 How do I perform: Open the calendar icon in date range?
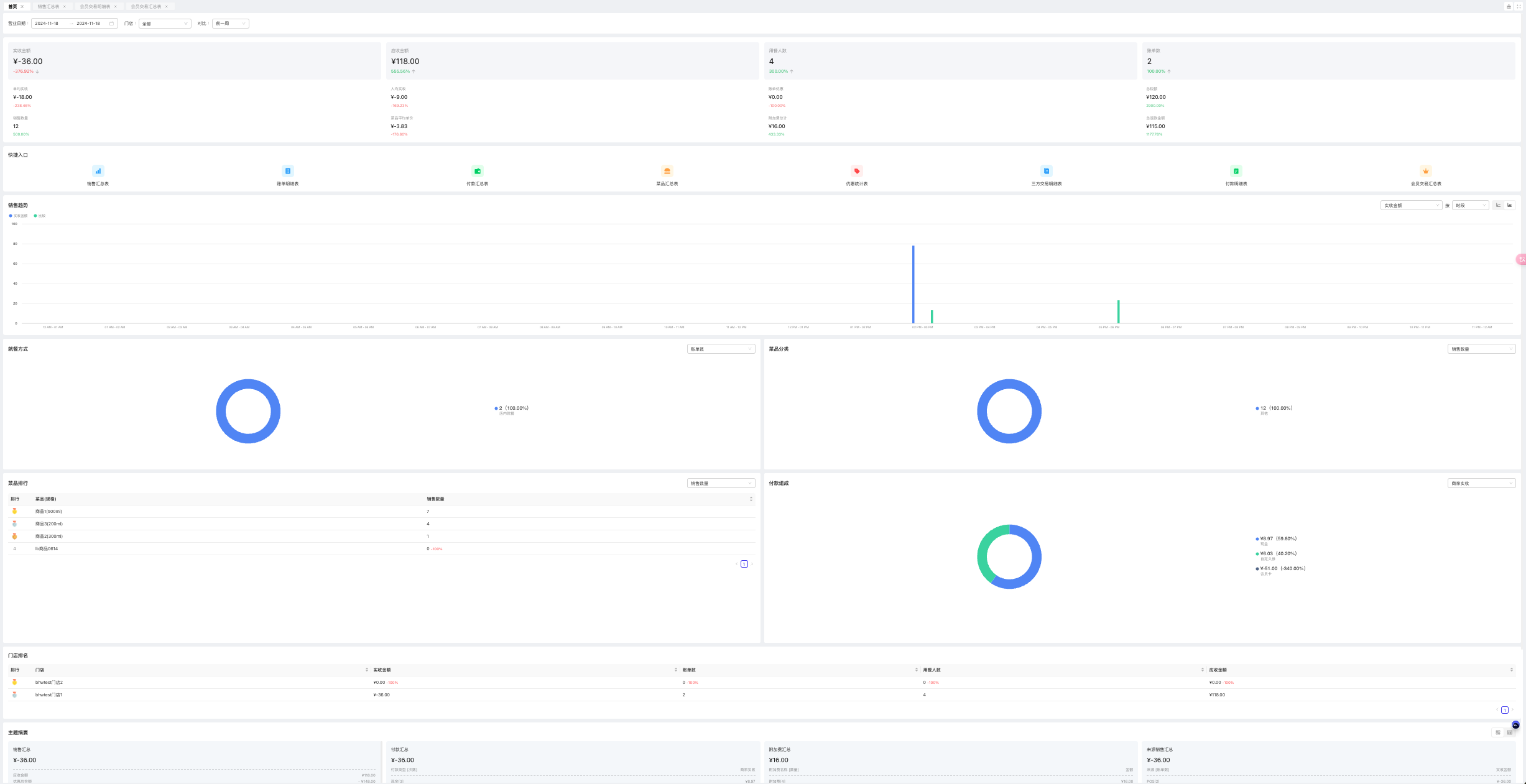[x=111, y=24]
